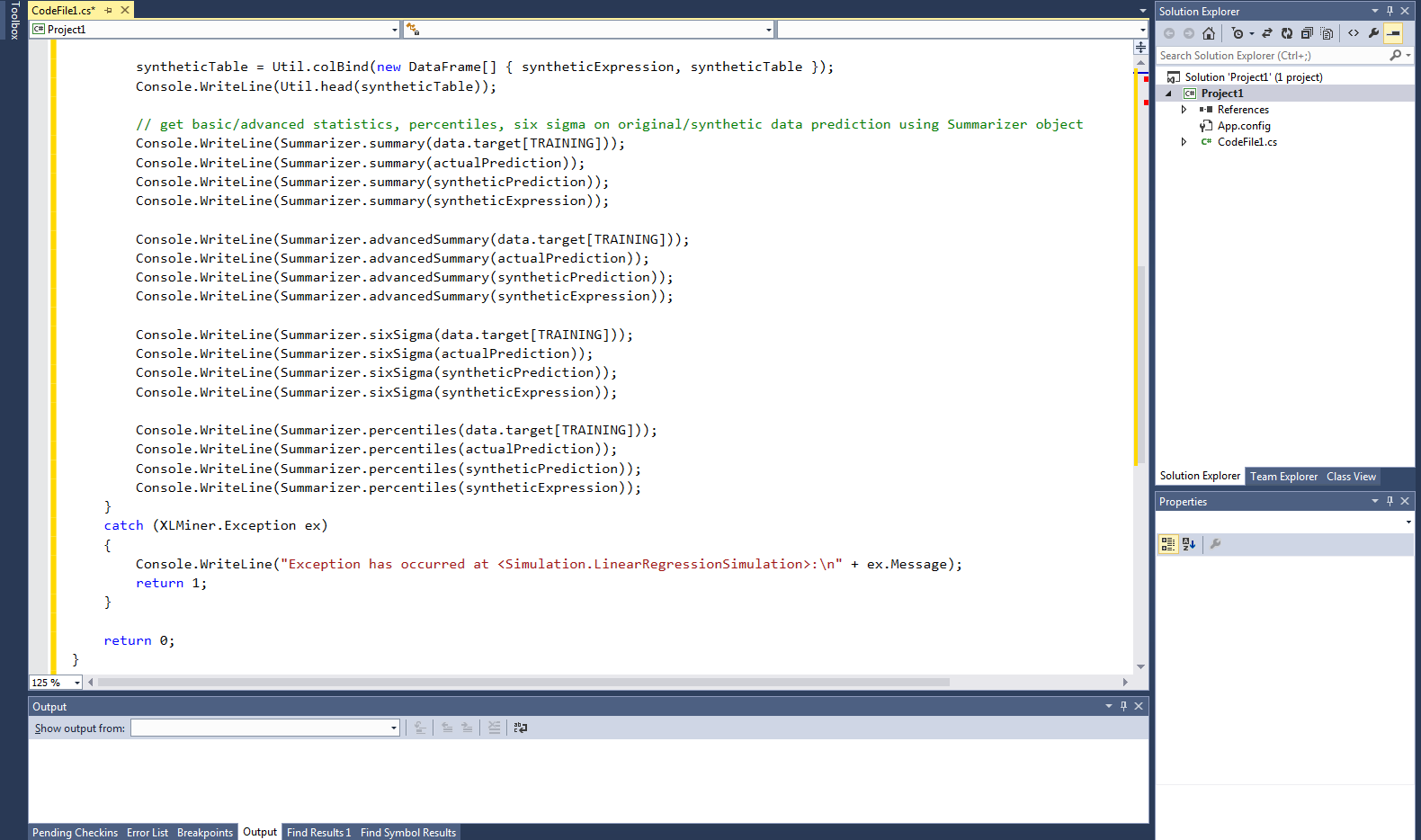Click scroll left arrow on horizontal scrollbar

pos(90,683)
